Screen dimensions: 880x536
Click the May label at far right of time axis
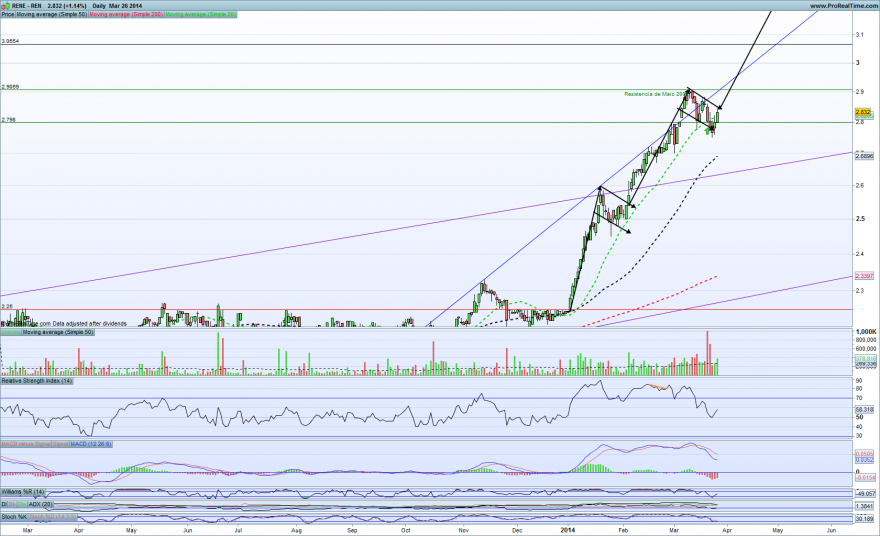(x=778, y=530)
